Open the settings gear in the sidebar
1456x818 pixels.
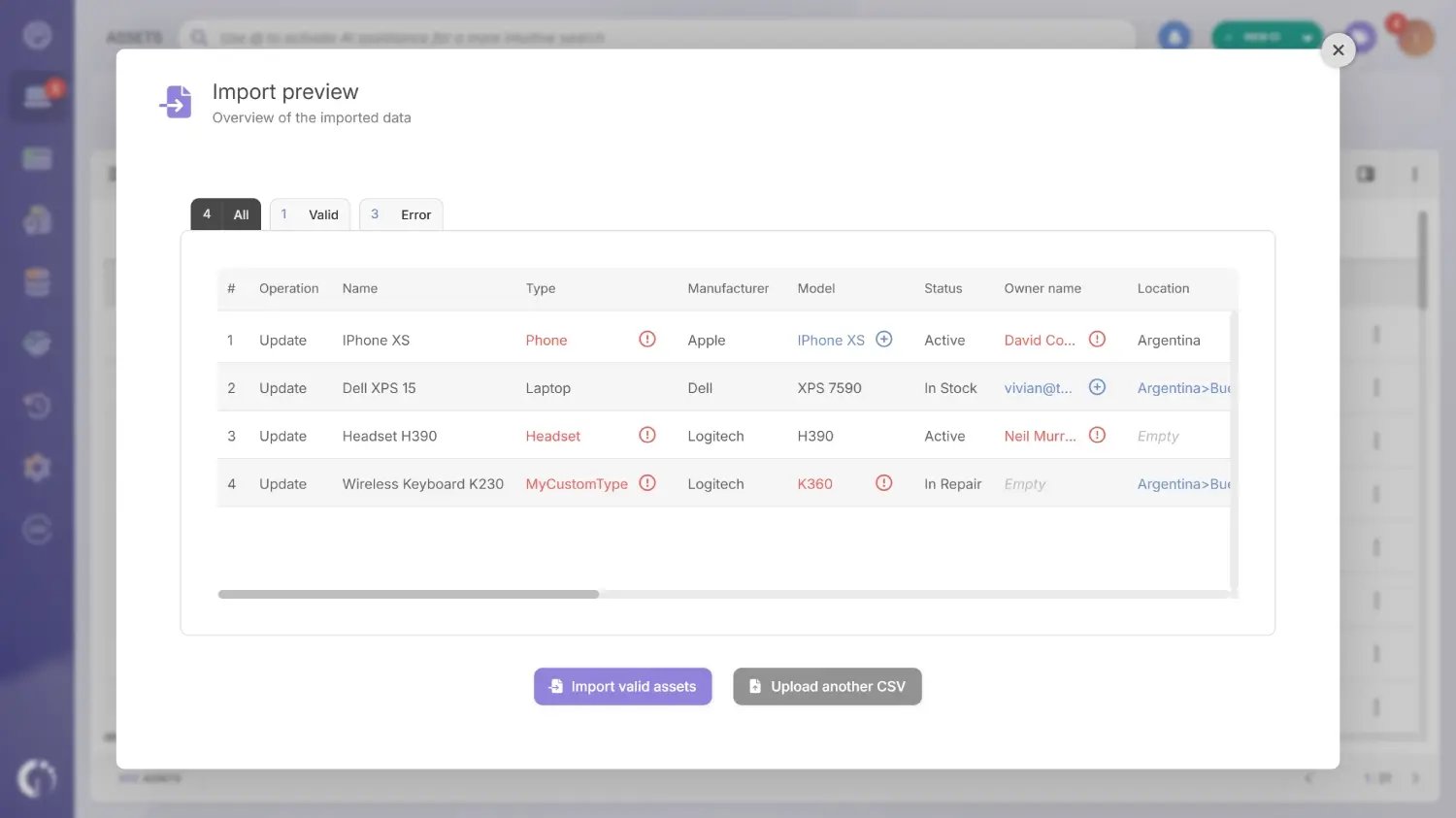click(x=37, y=467)
